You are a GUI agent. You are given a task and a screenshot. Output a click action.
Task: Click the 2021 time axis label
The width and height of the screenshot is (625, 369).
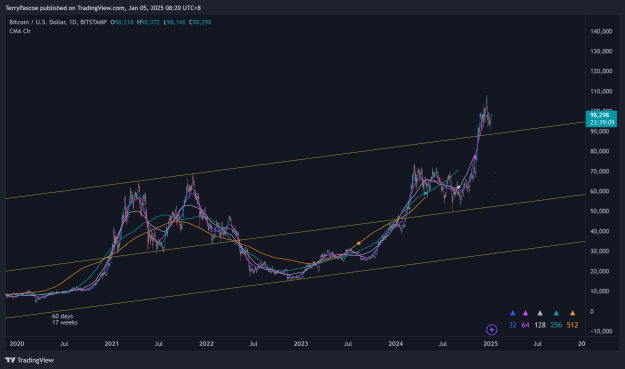[x=112, y=344]
